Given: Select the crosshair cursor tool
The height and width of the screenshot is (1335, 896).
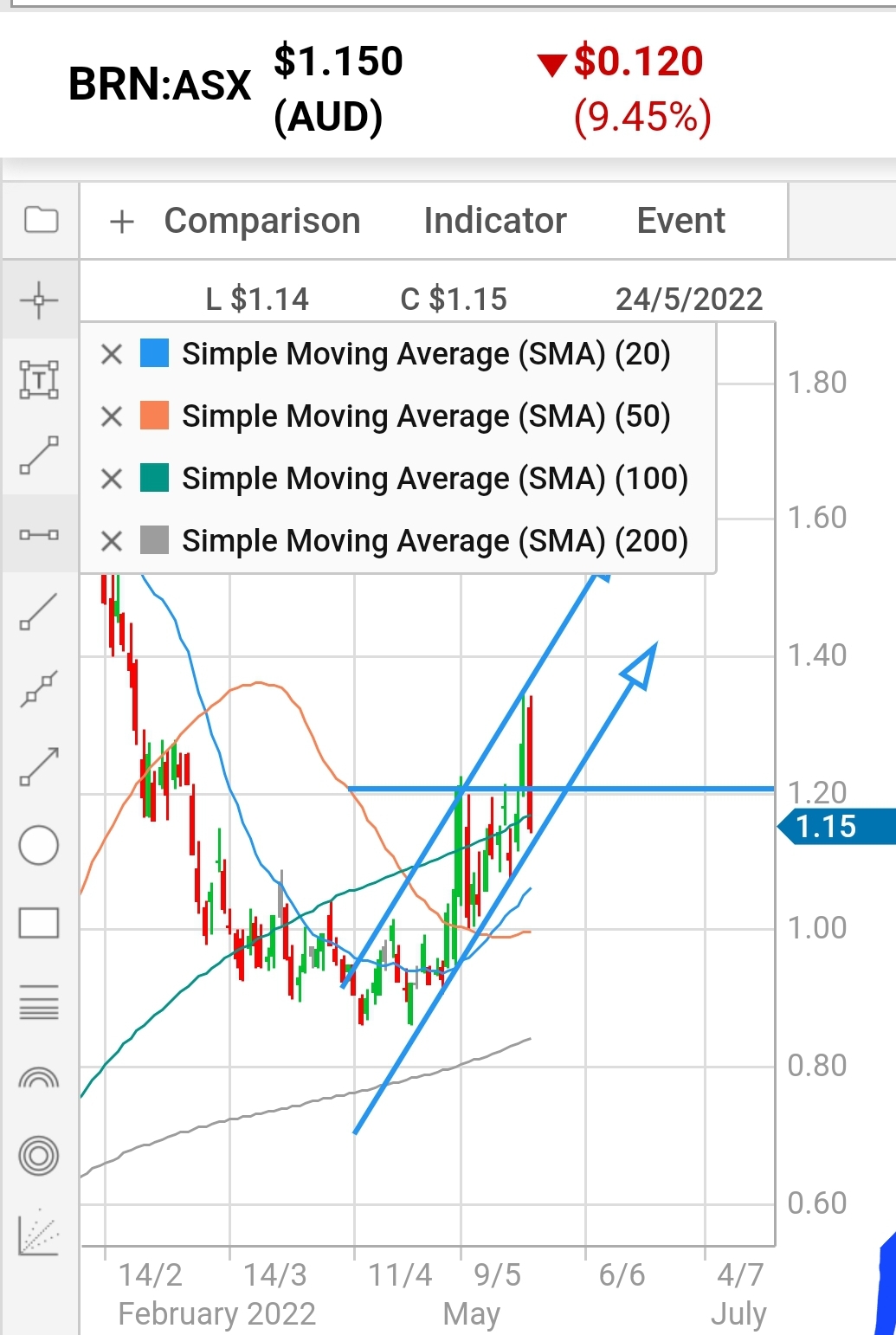Looking at the screenshot, I should click(39, 300).
